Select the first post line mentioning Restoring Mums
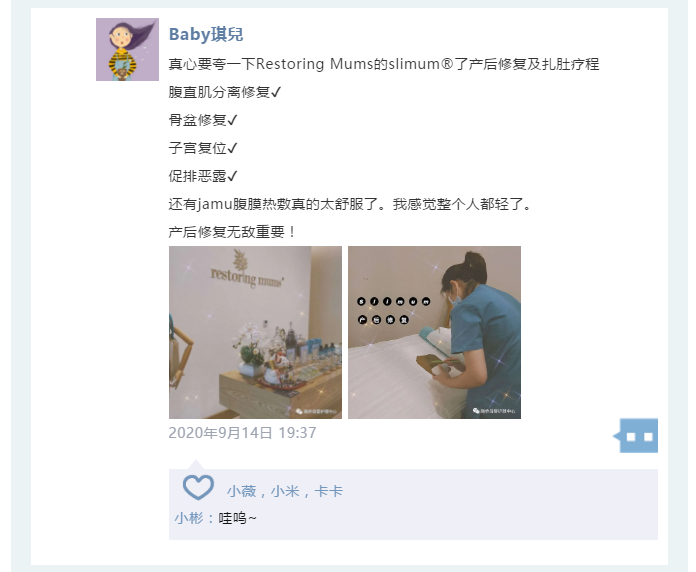 pyautogui.click(x=384, y=64)
